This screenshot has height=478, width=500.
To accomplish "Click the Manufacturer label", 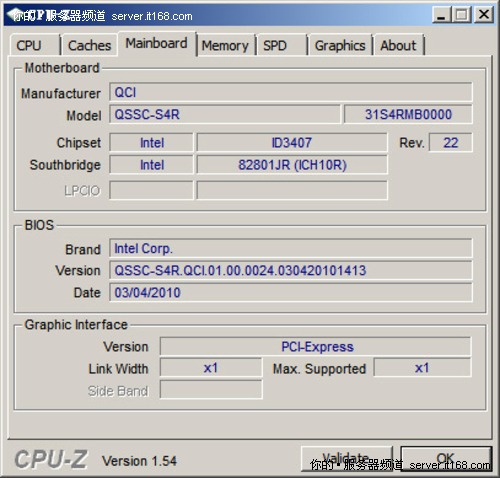I will [x=61, y=93].
